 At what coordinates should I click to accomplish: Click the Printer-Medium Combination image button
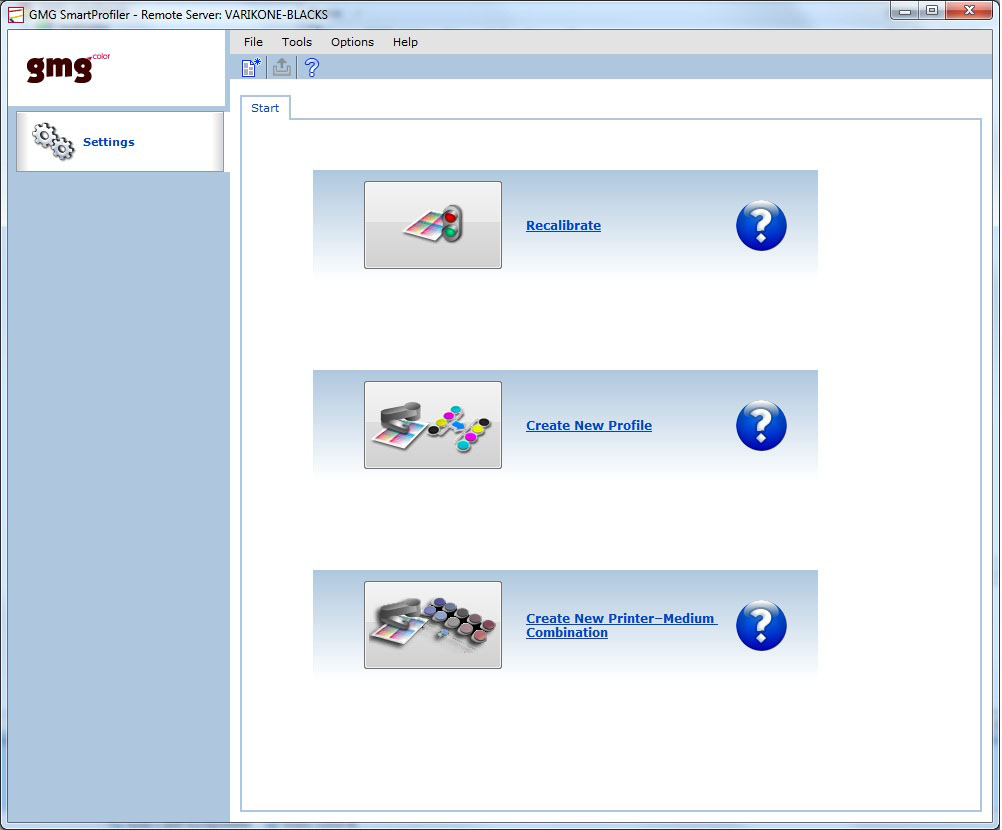click(x=433, y=625)
